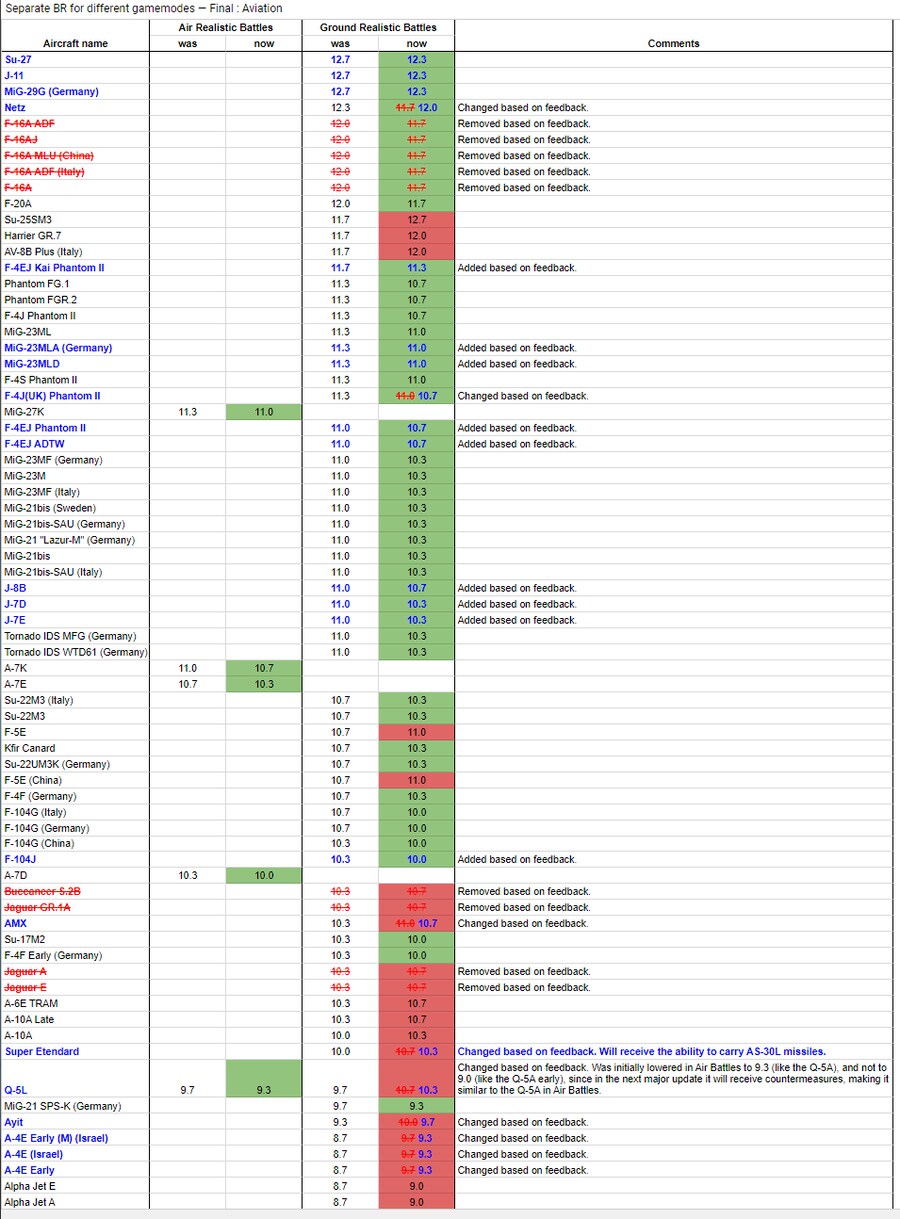Click MiG-27K's green 11.0 Air Battles cell
The width and height of the screenshot is (900, 1219).
tap(264, 412)
